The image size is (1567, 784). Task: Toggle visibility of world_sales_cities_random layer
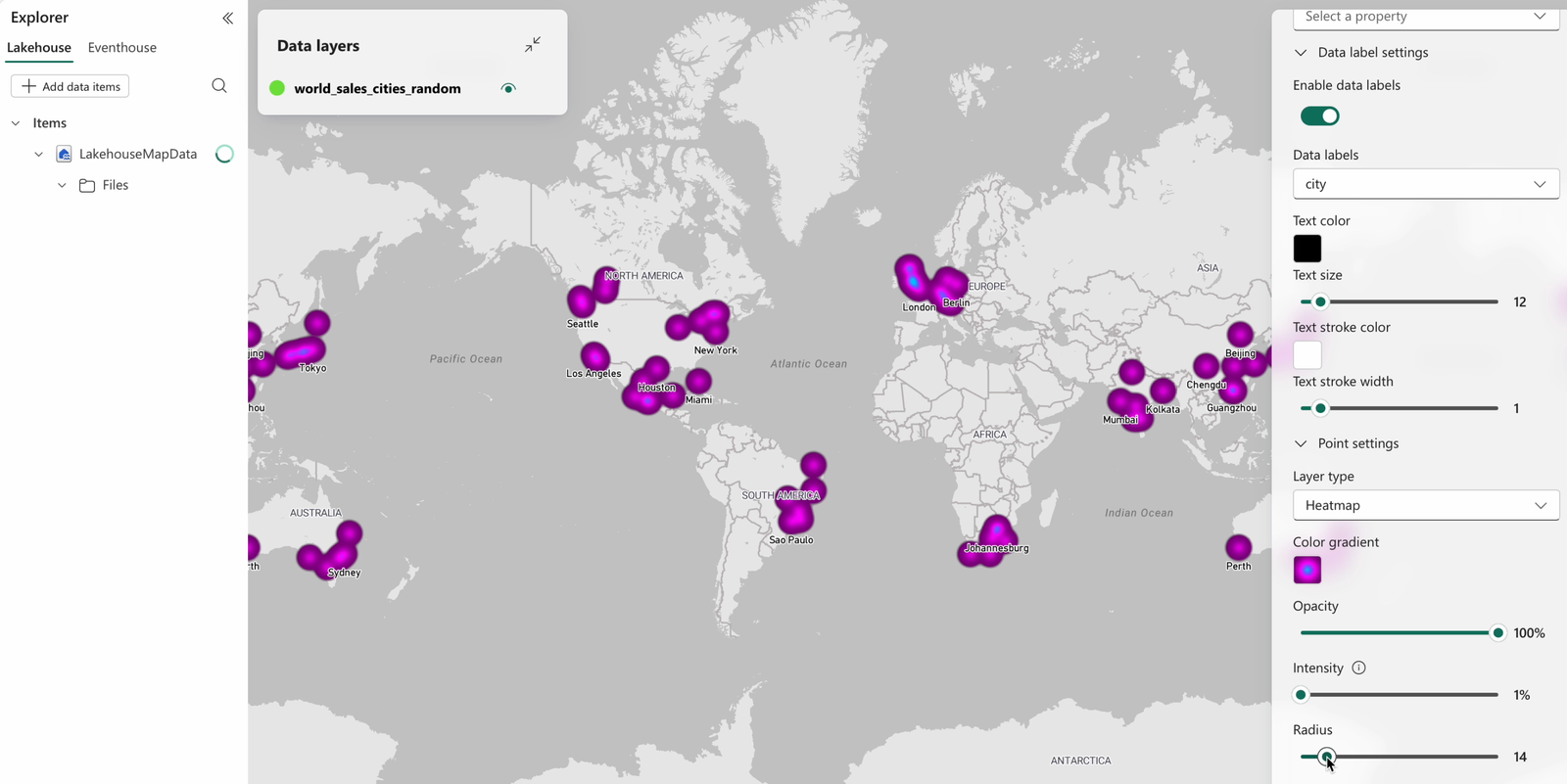coord(508,88)
